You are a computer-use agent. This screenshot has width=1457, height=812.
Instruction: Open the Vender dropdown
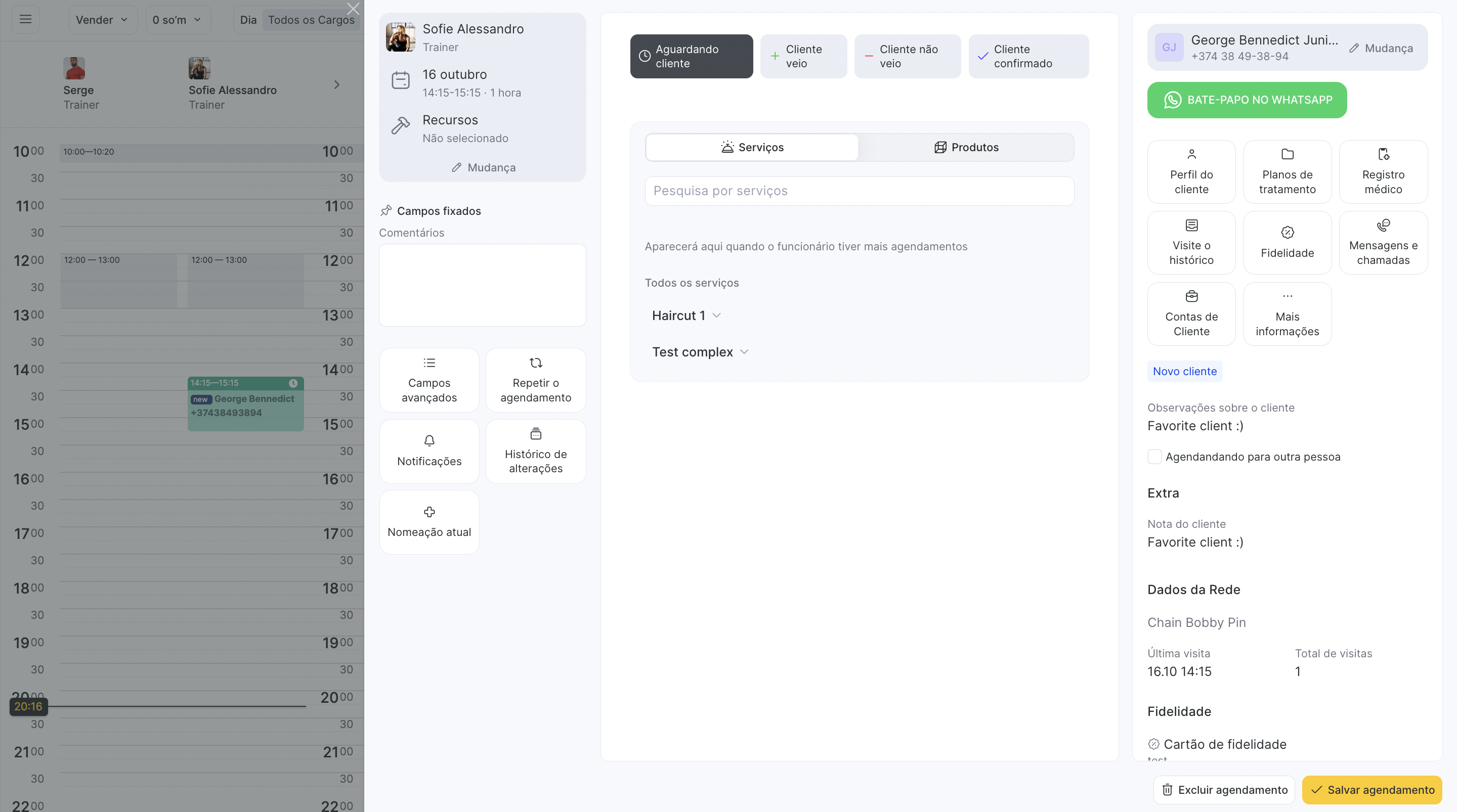pyautogui.click(x=102, y=20)
